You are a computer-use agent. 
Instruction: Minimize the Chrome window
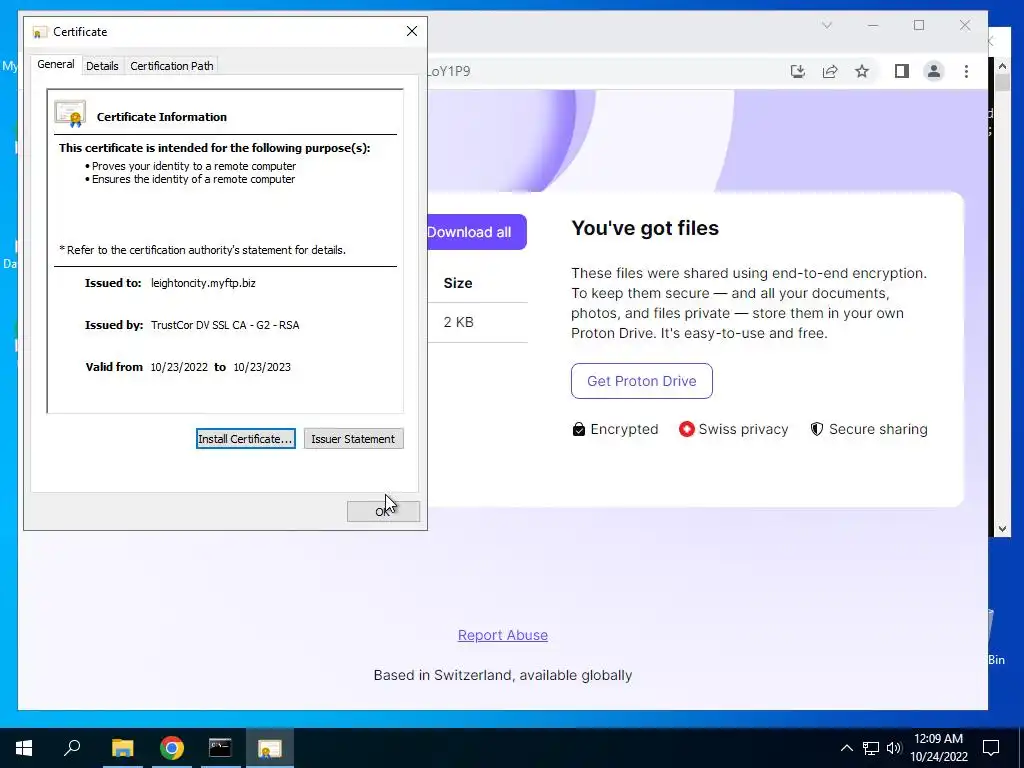tap(873, 25)
